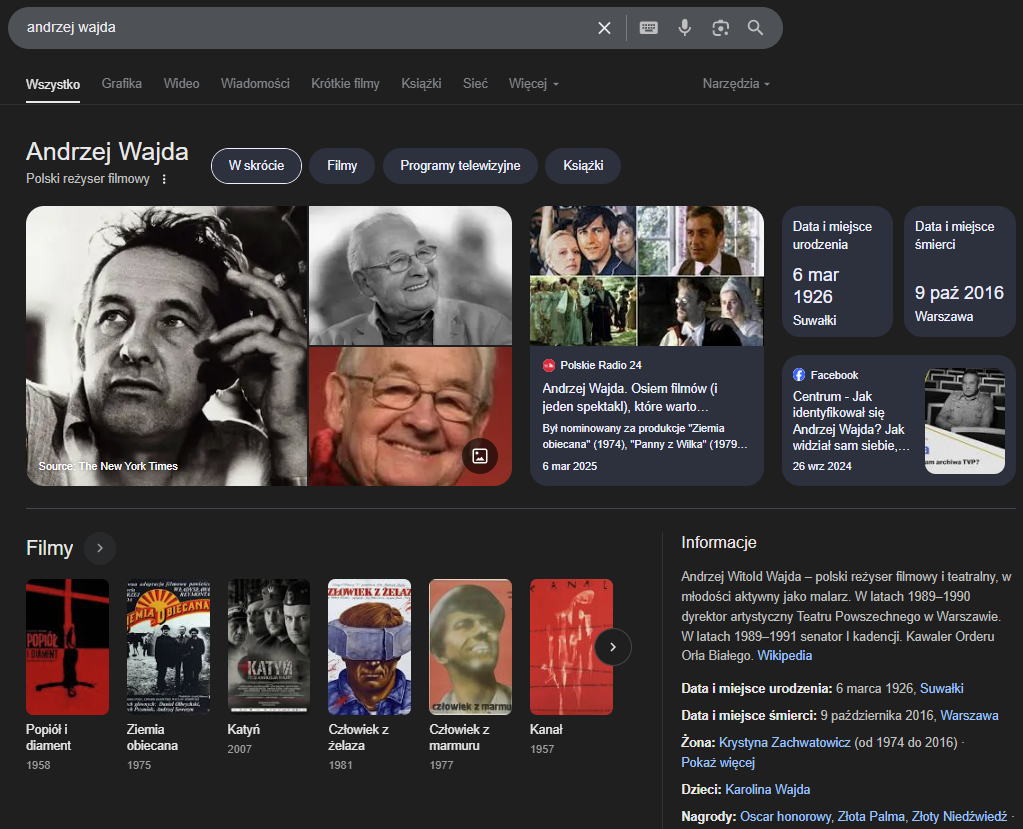The width and height of the screenshot is (1023, 829).
Task: Click the magnifying glass search icon
Action: 756,27
